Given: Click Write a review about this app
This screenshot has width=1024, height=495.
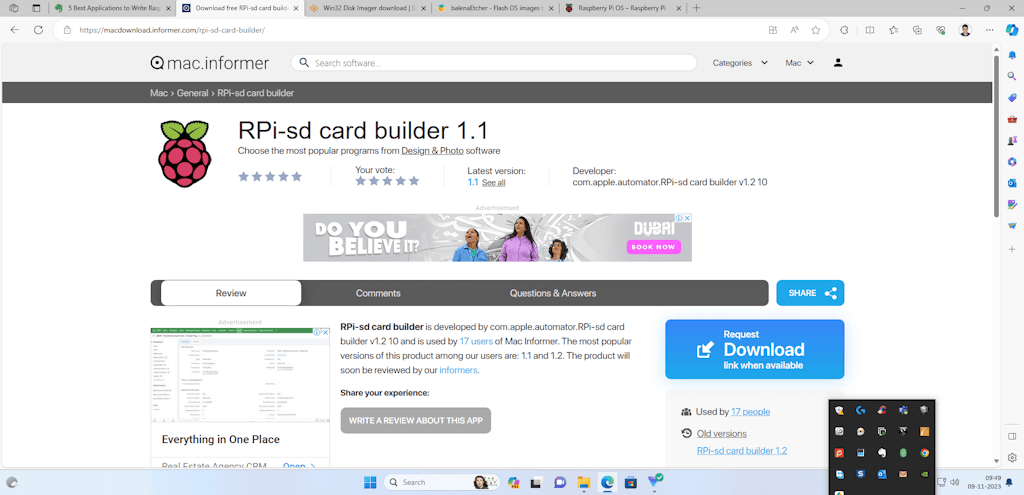Looking at the screenshot, I should [415, 421].
